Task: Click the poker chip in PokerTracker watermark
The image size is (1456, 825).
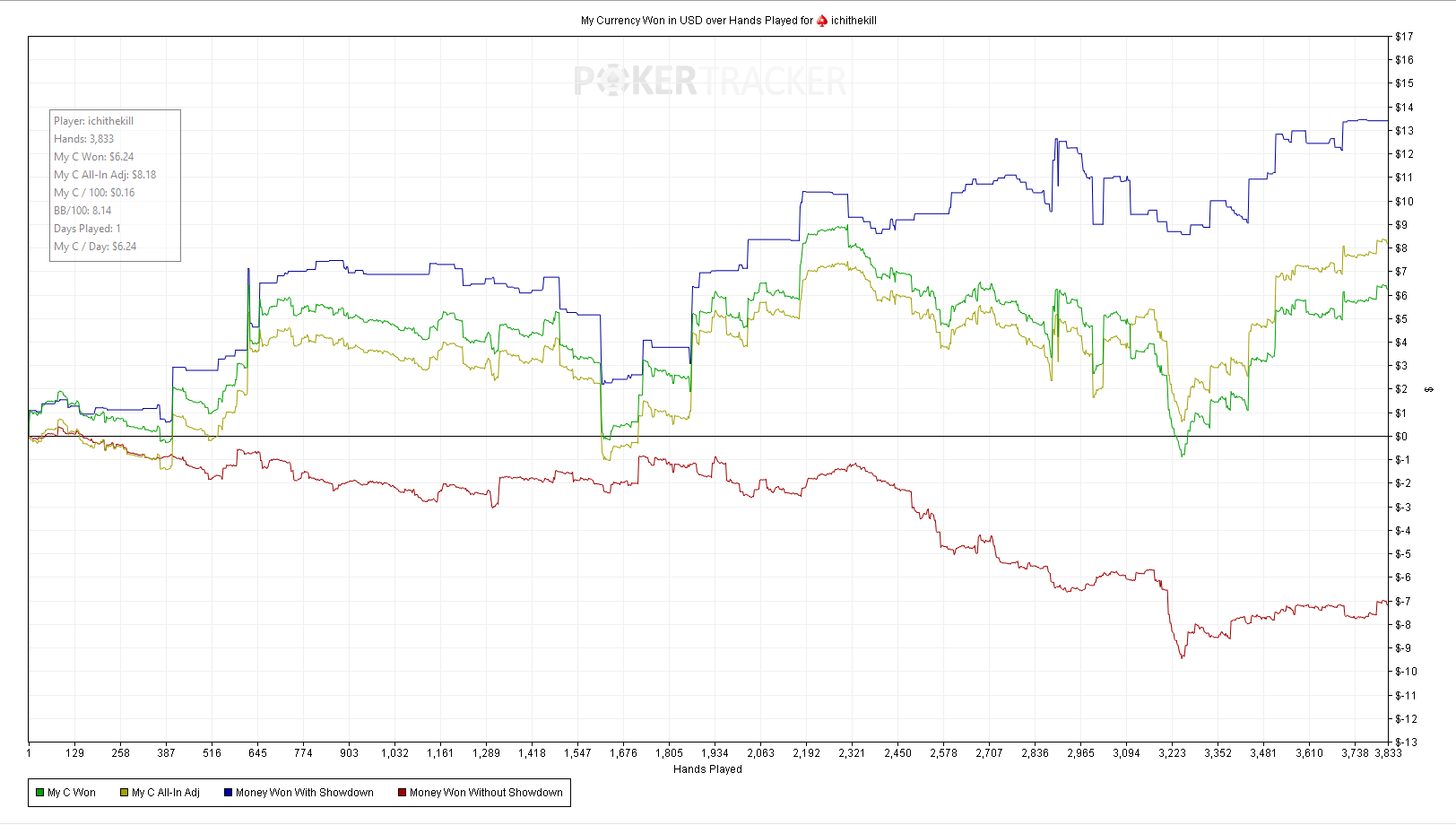Action: pos(611,82)
